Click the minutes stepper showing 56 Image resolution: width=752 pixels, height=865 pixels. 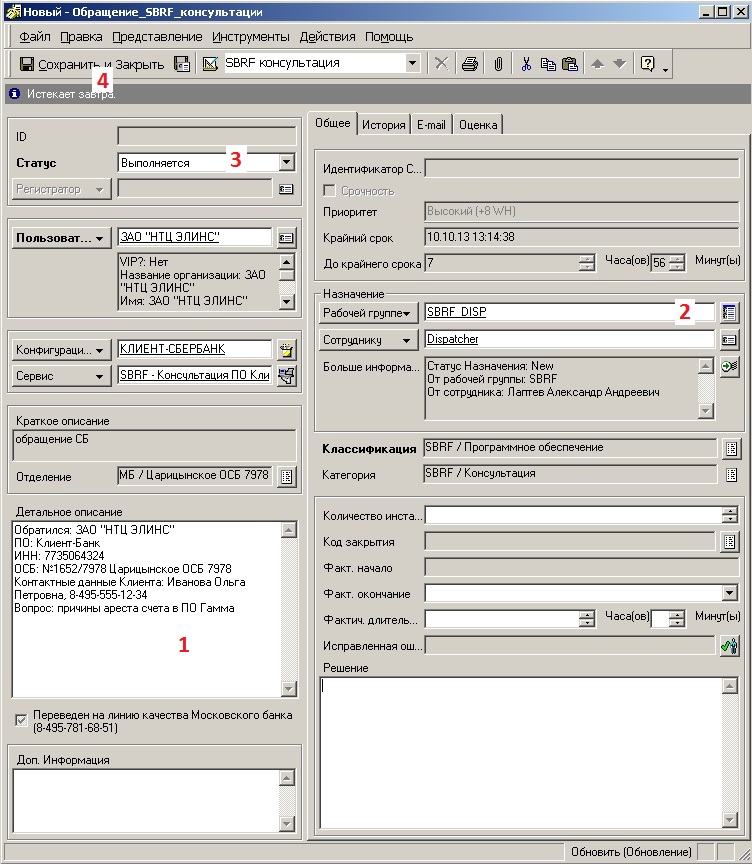point(677,263)
